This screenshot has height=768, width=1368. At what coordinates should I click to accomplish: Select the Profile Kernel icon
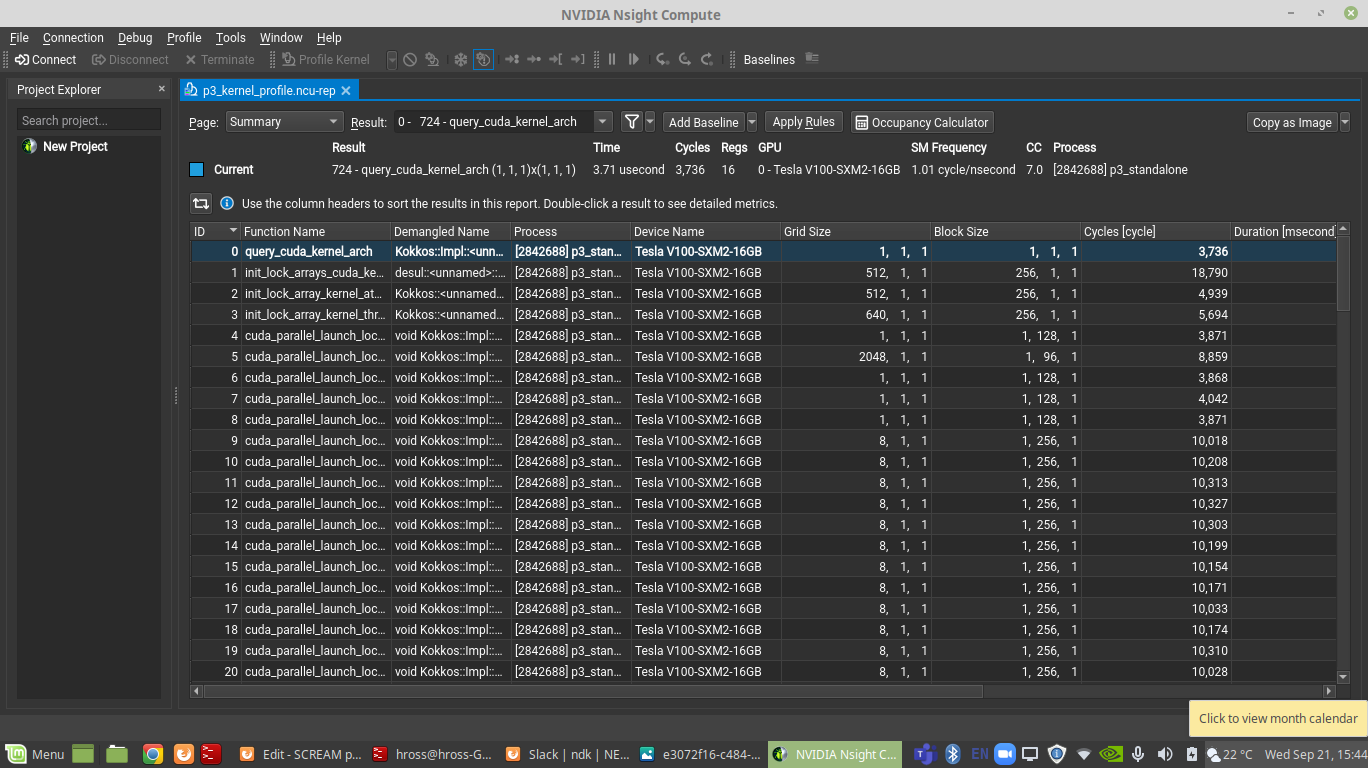[x=325, y=59]
